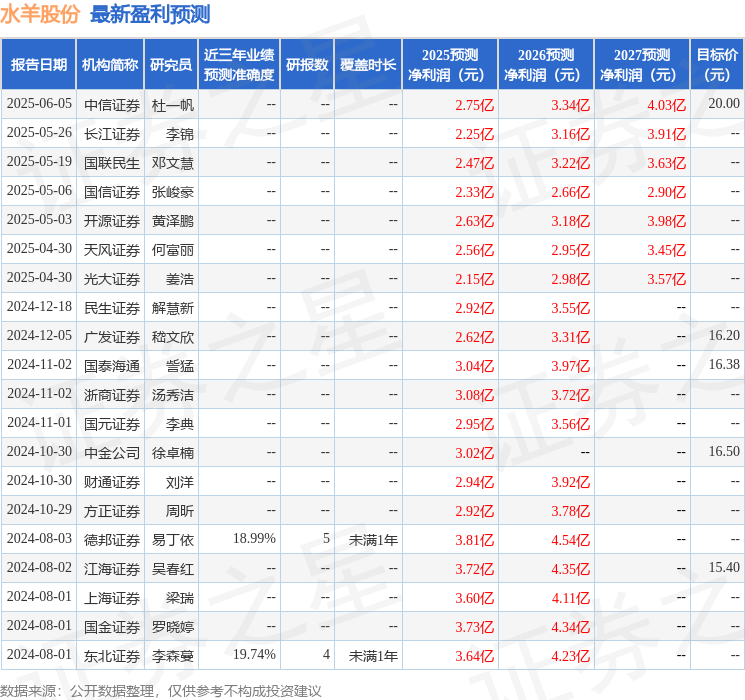The width and height of the screenshot is (745, 700).
Task: Click the 2027预测净利润 column header
Action: (x=642, y=64)
